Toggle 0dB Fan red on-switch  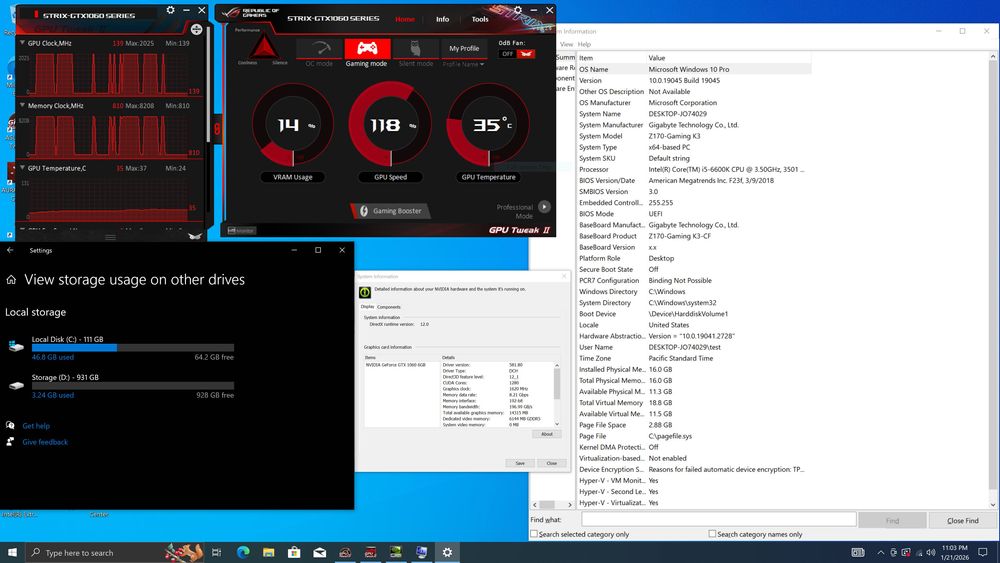pyautogui.click(x=526, y=54)
